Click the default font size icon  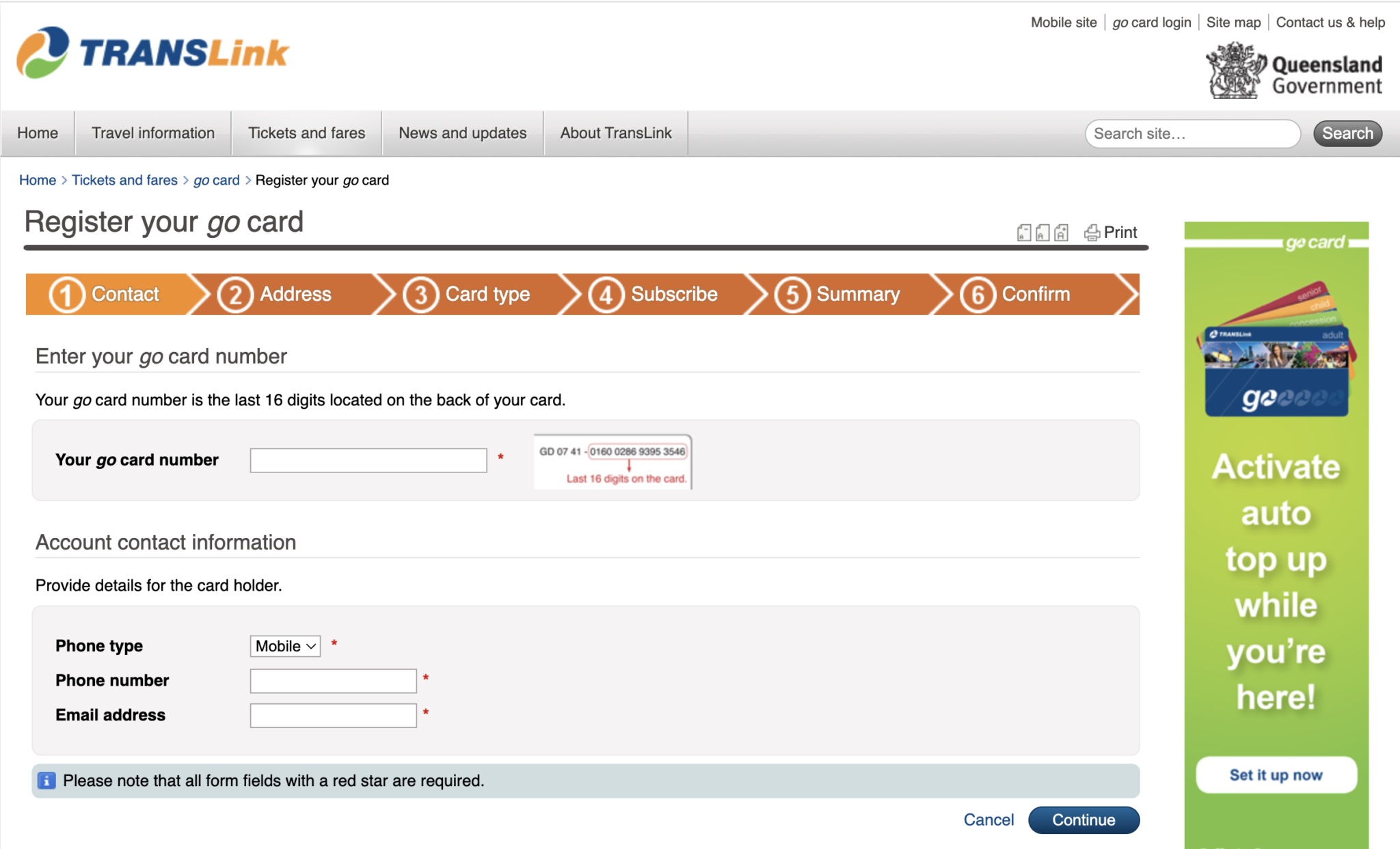pos(1042,232)
